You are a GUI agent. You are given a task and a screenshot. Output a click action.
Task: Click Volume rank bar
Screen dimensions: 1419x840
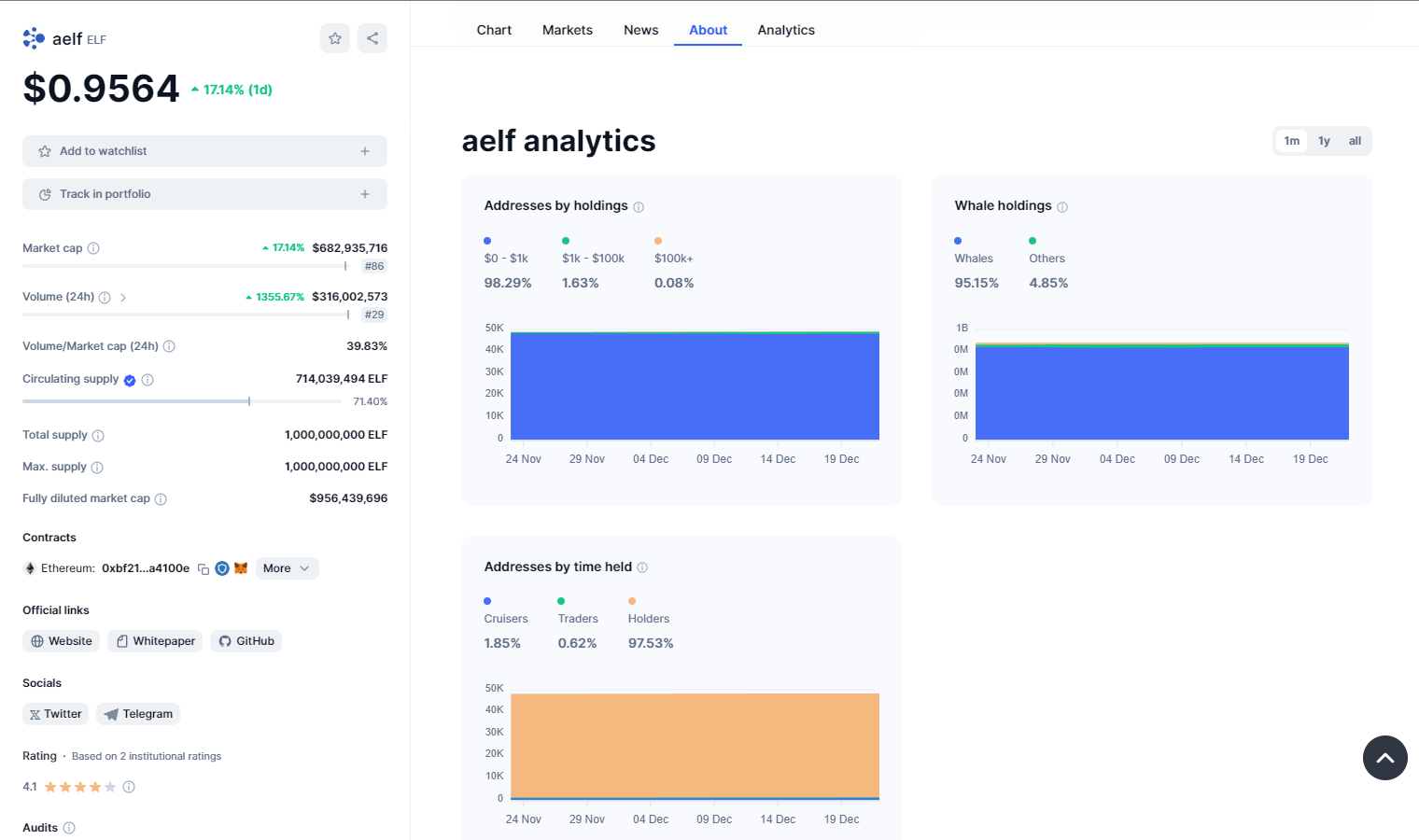[186, 315]
